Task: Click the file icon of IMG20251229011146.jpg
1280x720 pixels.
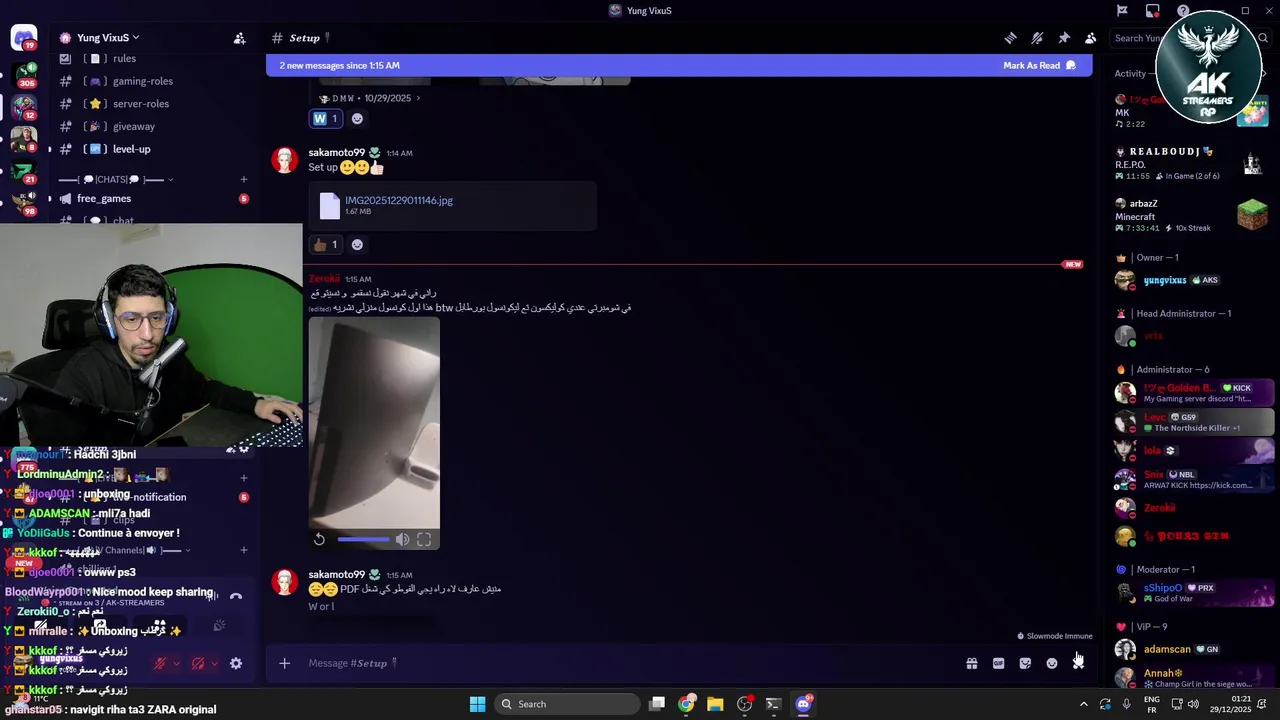Action: click(x=329, y=206)
